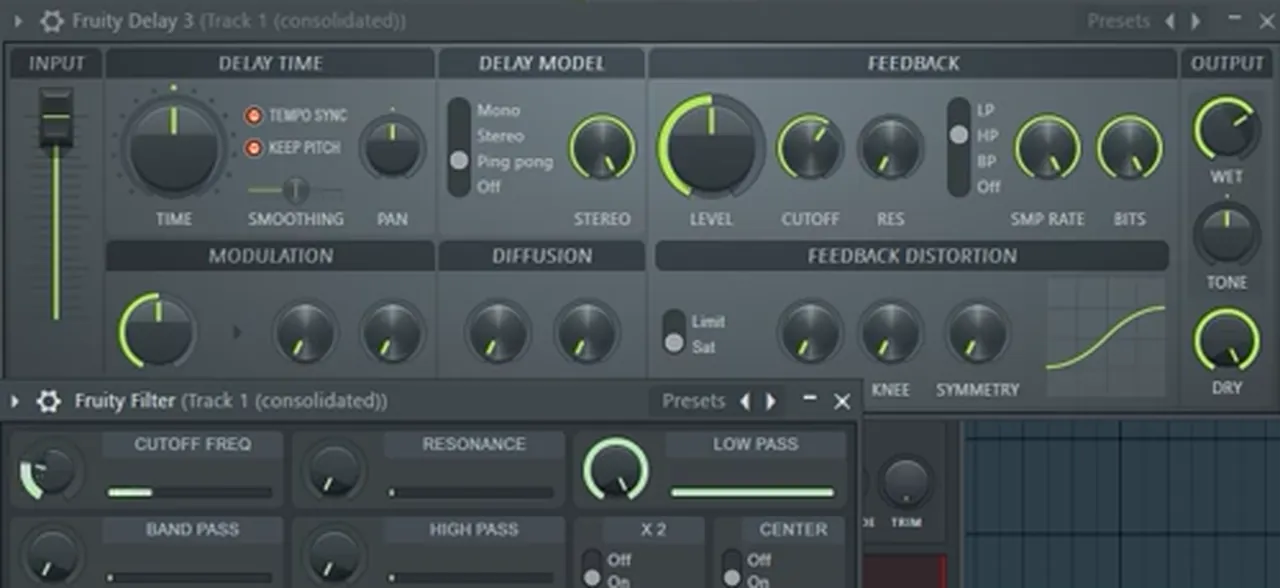
Task: Select the BP feedback filter type
Action: (x=987, y=161)
